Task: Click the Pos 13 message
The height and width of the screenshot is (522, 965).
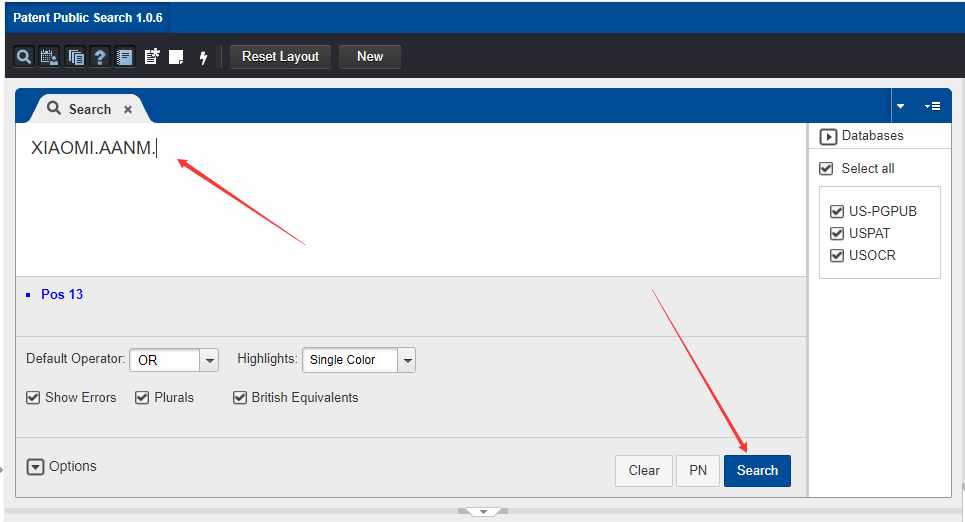Action: (x=62, y=294)
